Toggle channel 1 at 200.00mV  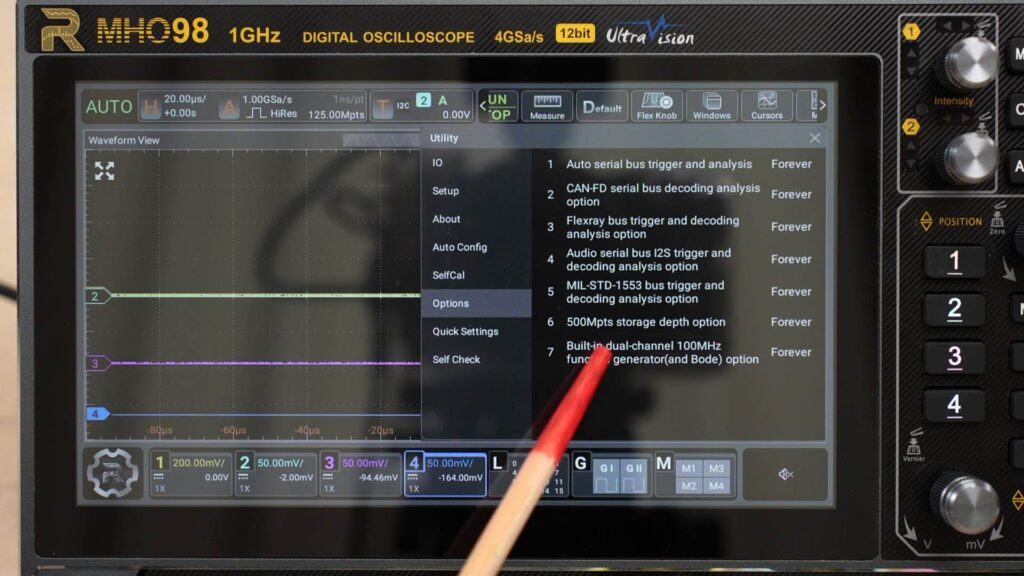[190, 473]
